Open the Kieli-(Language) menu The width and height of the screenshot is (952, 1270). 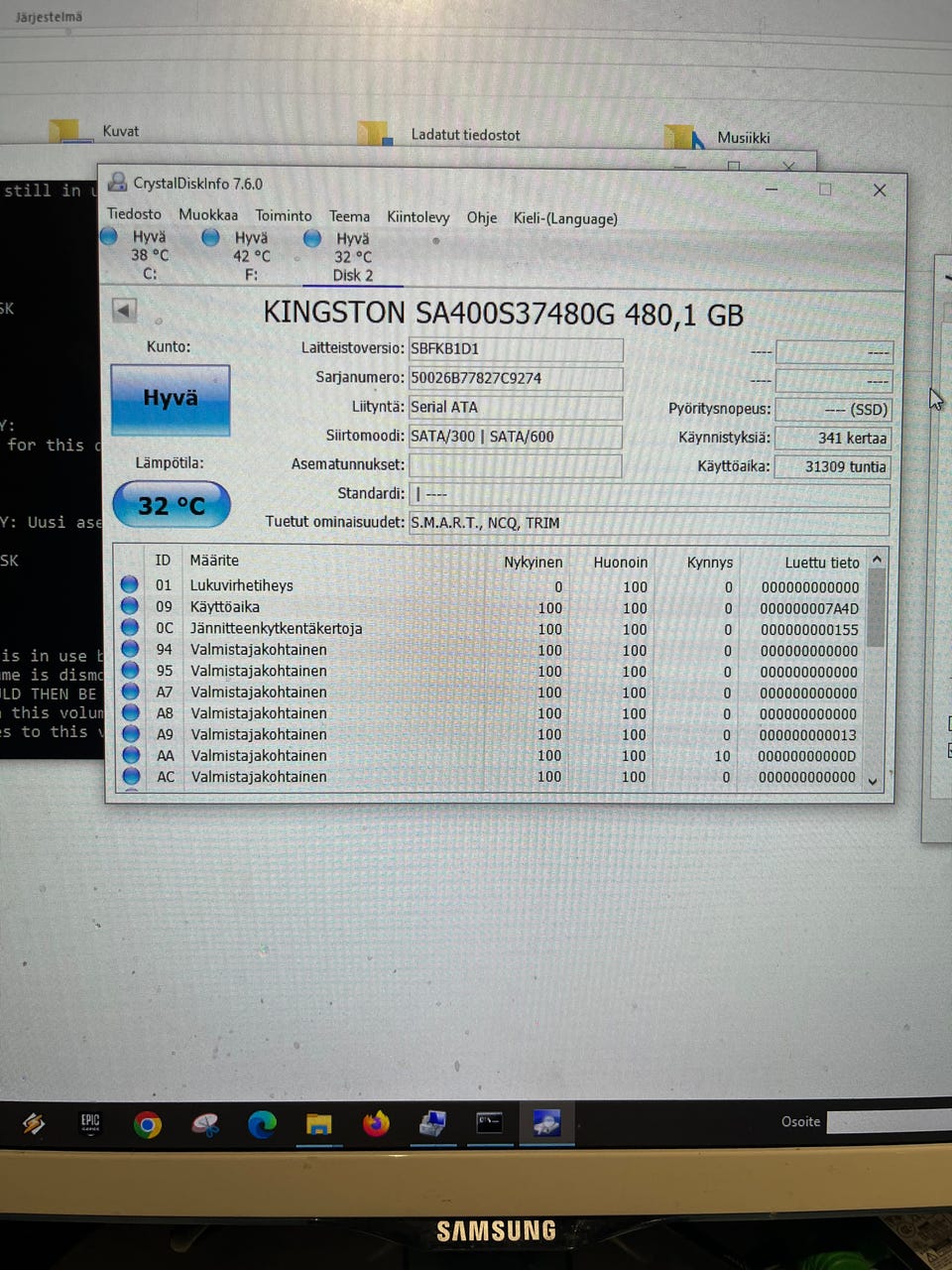(x=565, y=218)
